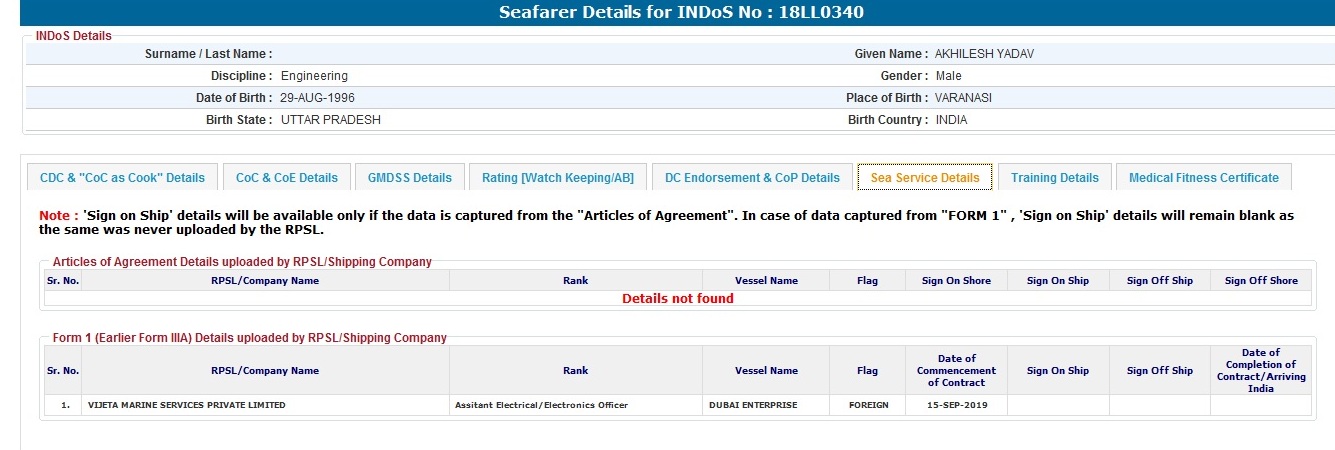Switch to the CoC & CoE Details tab
This screenshot has width=1335, height=450.
pyautogui.click(x=287, y=178)
